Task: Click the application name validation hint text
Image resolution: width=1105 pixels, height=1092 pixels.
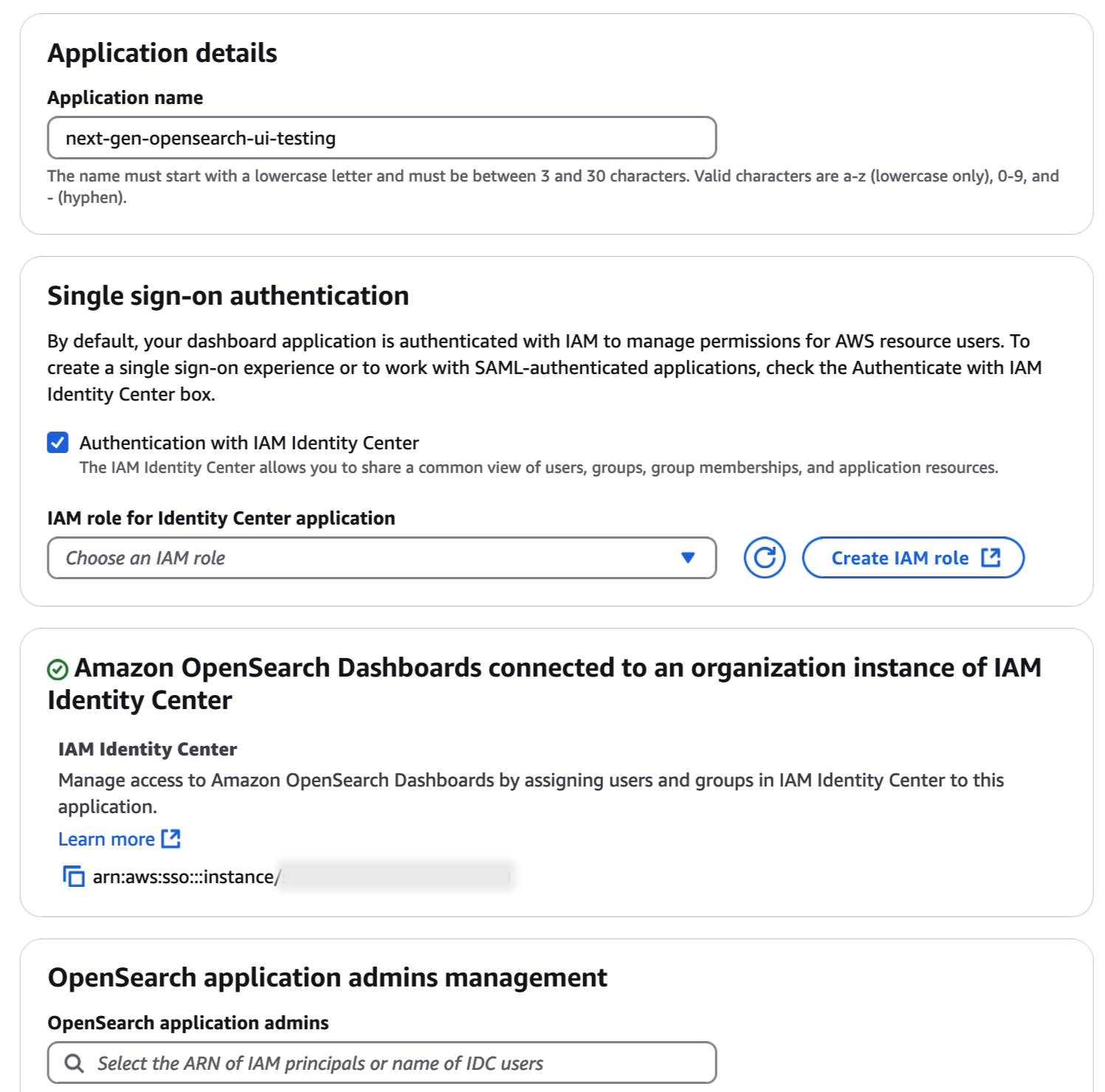Action: click(x=553, y=187)
